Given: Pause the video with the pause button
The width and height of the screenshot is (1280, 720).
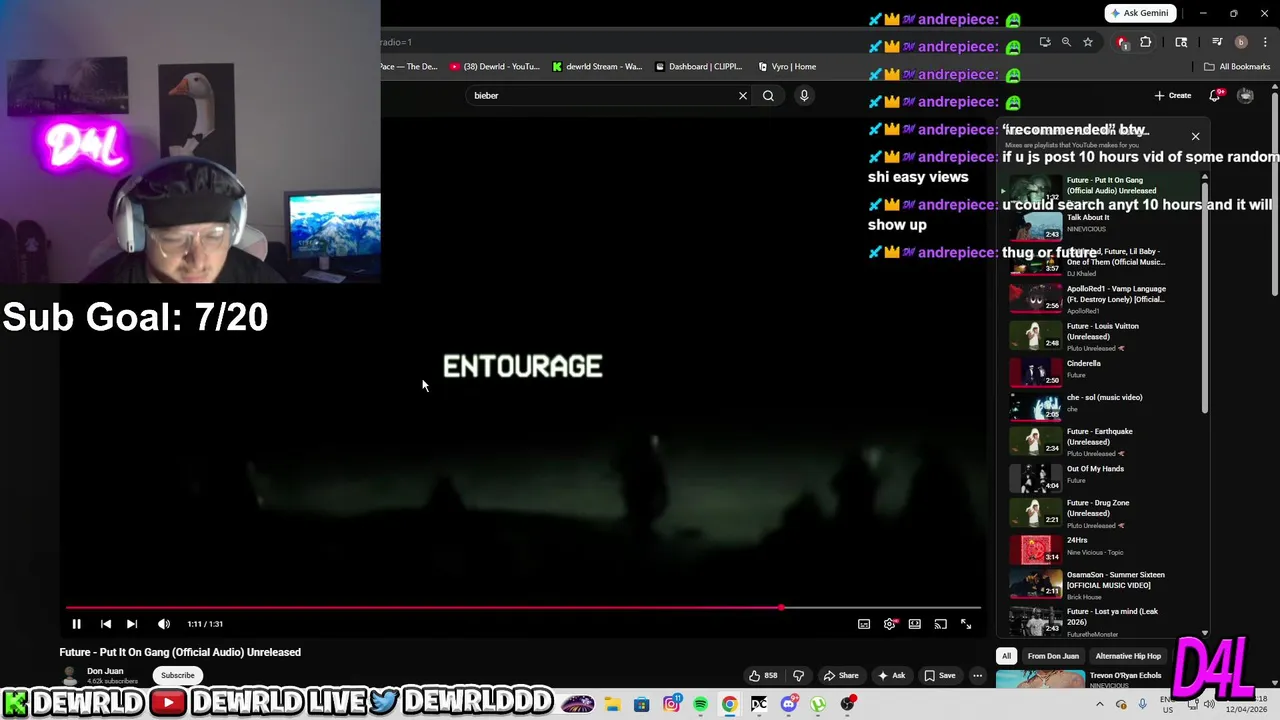Looking at the screenshot, I should 76,624.
